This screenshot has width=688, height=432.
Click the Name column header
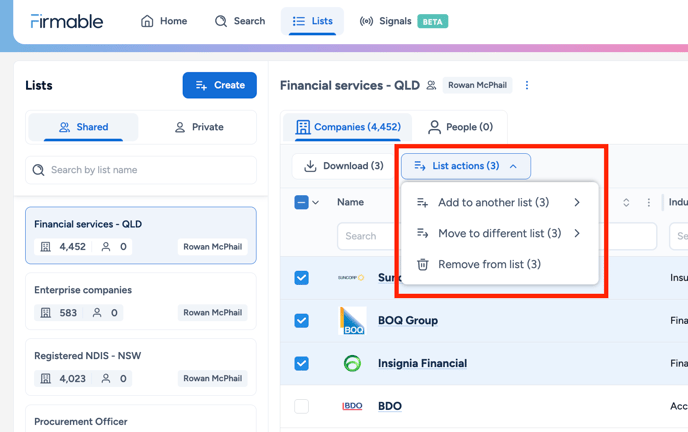click(351, 202)
